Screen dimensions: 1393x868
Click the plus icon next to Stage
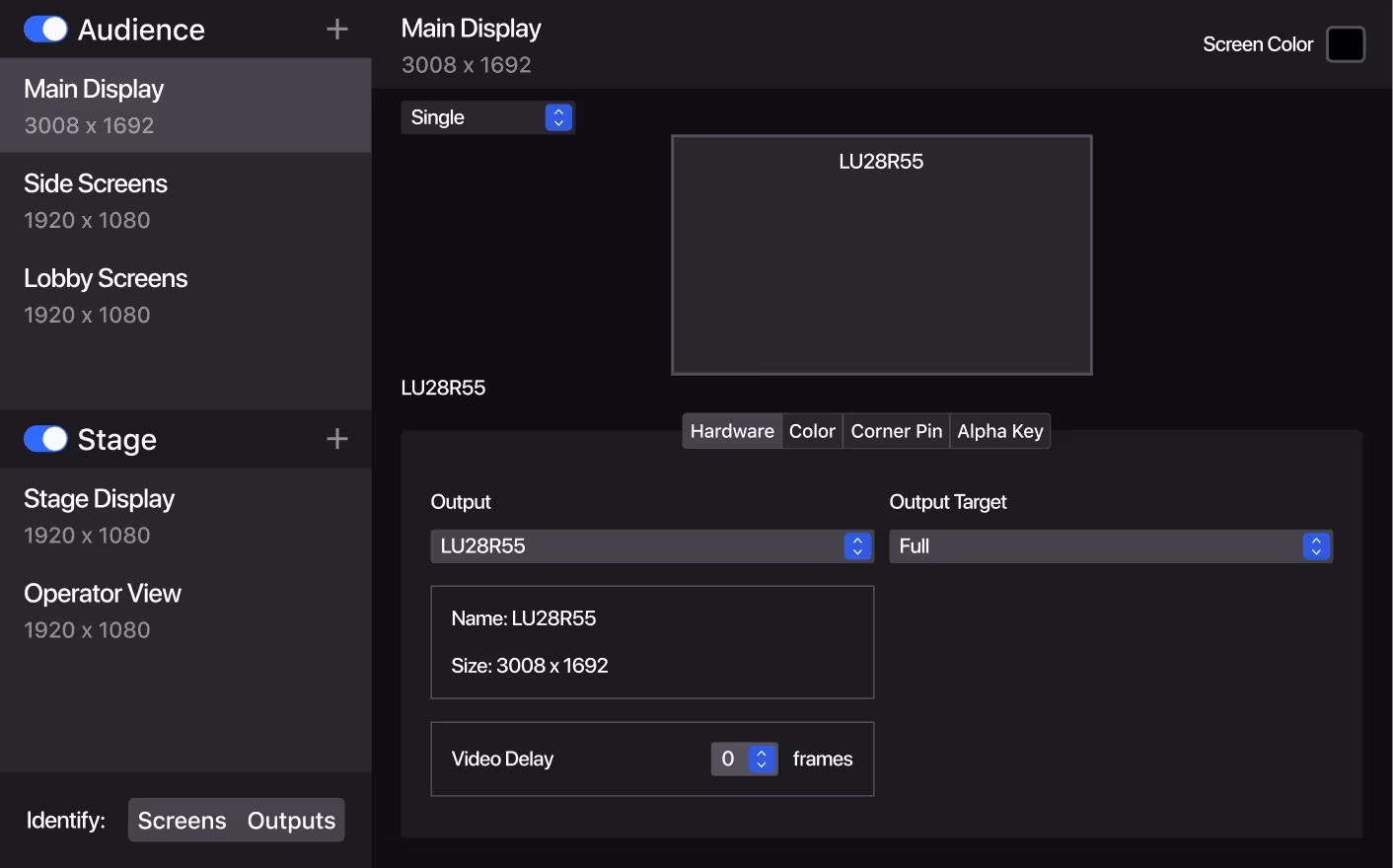(x=337, y=439)
